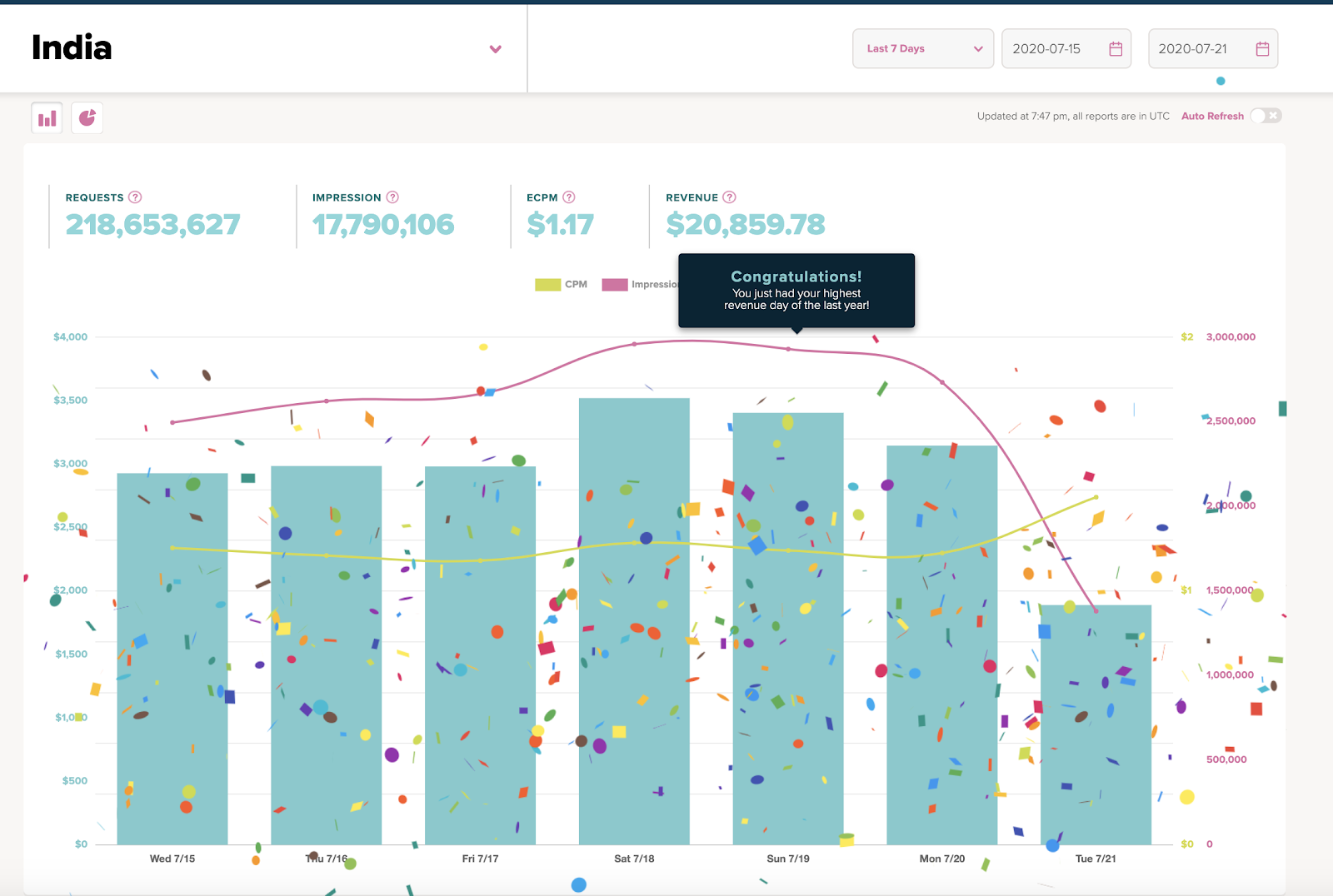This screenshot has width=1333, height=896.
Task: Click the Sun 7/19 revenue bar
Action: [788, 629]
